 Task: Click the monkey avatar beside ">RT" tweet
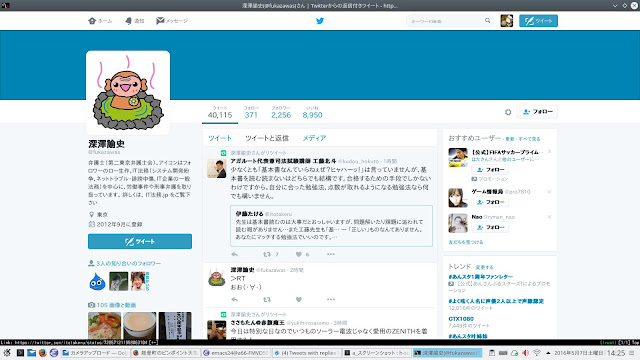click(x=216, y=277)
